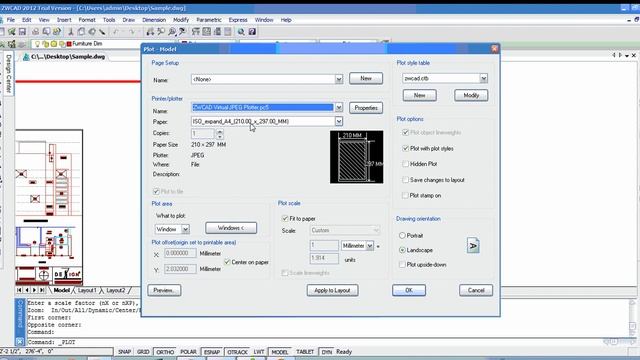
Task: Jump to first layout tab arrow
Action: [19, 290]
